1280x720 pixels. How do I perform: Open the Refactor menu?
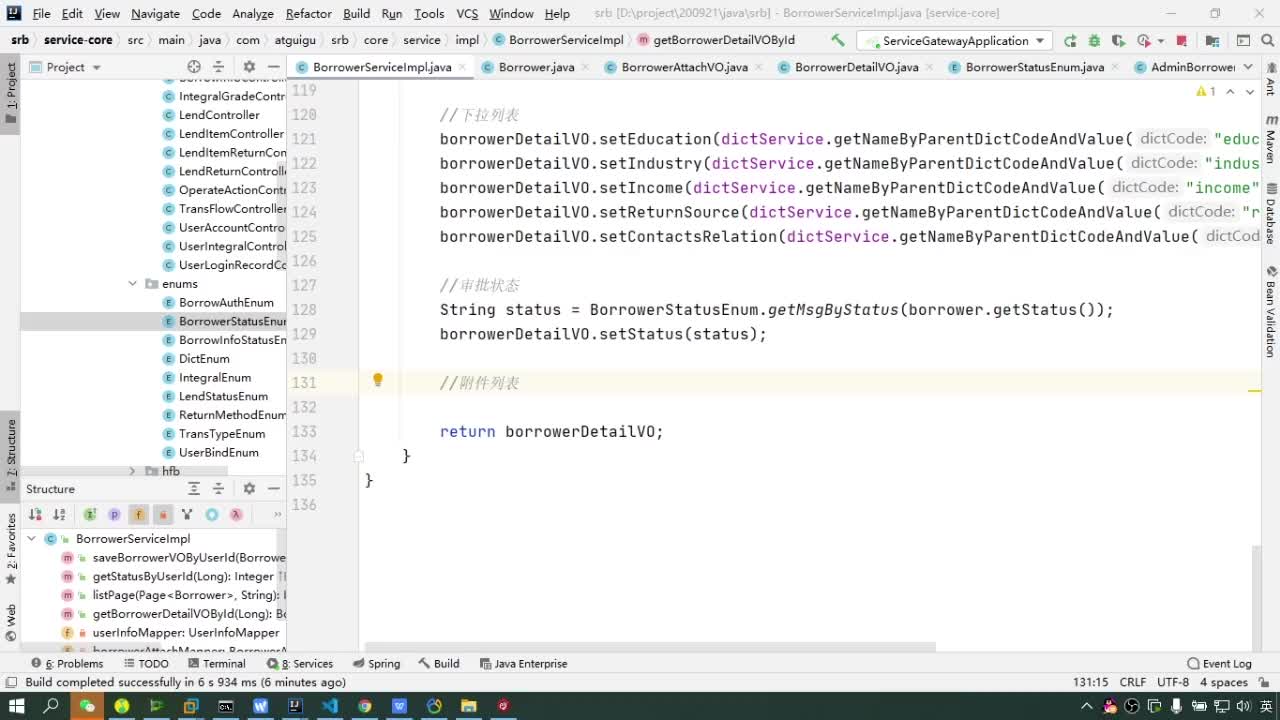308,14
